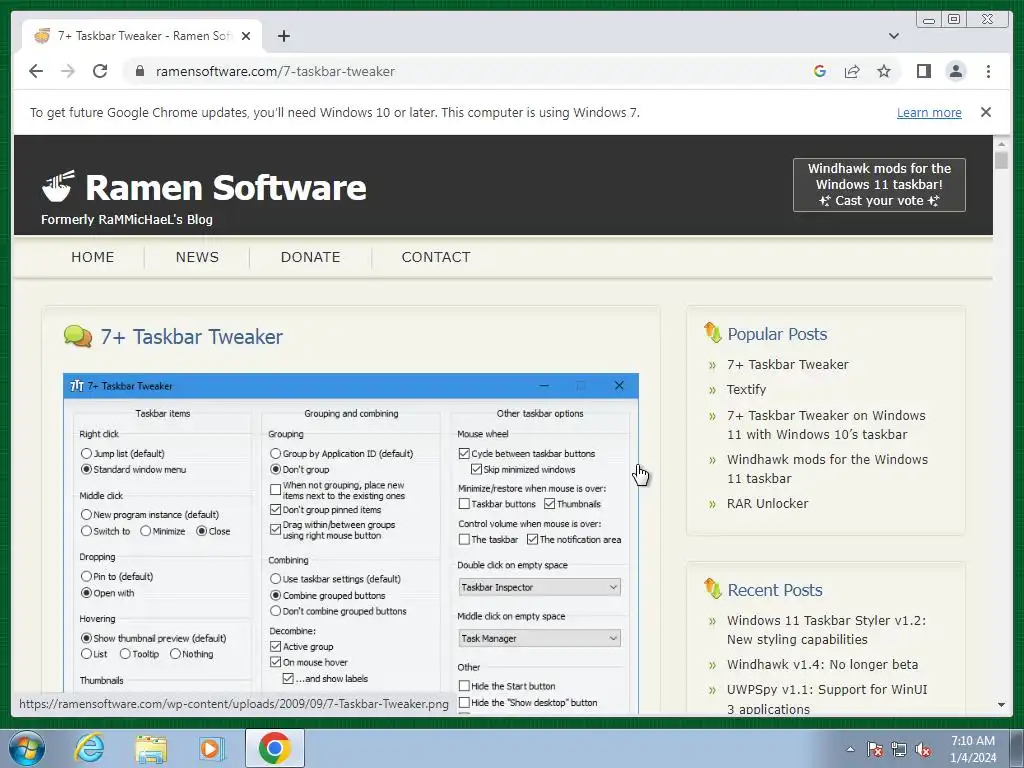
Task: Click the muted volume tray icon
Action: click(x=923, y=749)
